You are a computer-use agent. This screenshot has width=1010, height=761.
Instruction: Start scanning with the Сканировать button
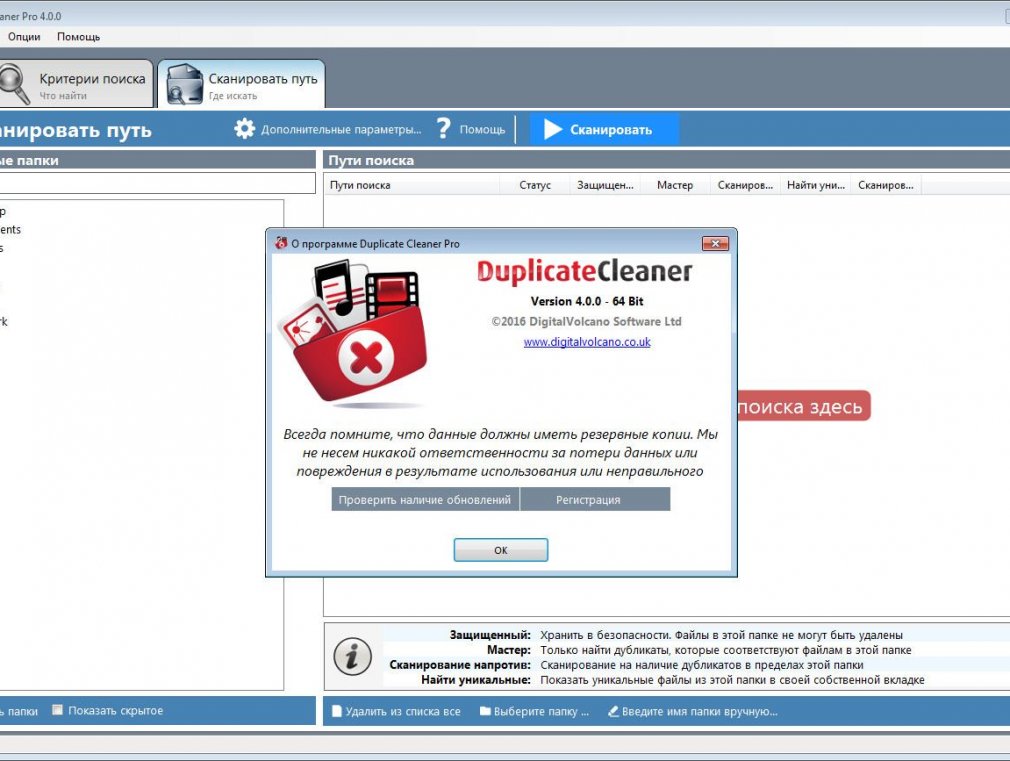[x=604, y=130]
